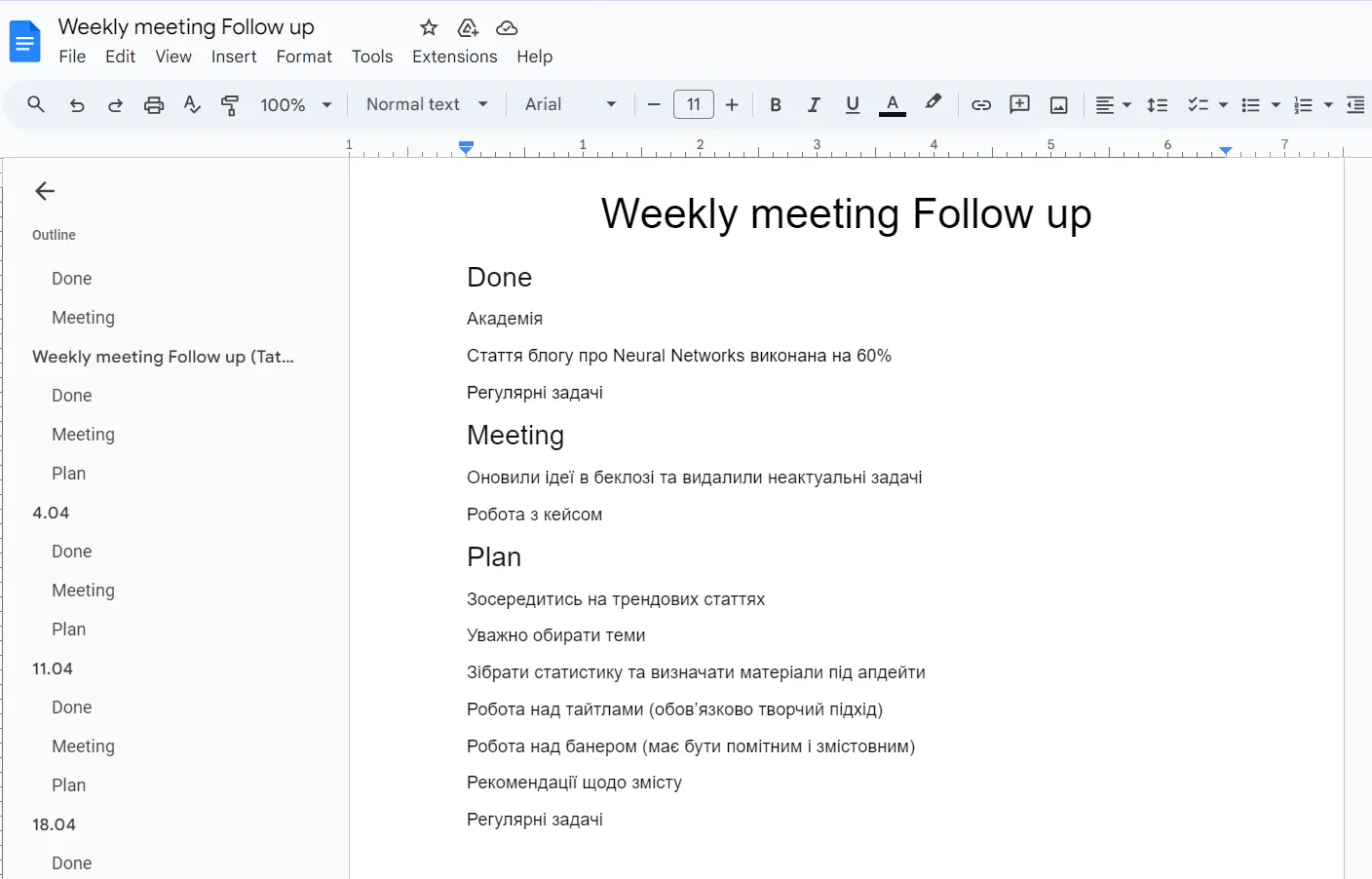
Task: Insert a link
Action: coord(981,104)
